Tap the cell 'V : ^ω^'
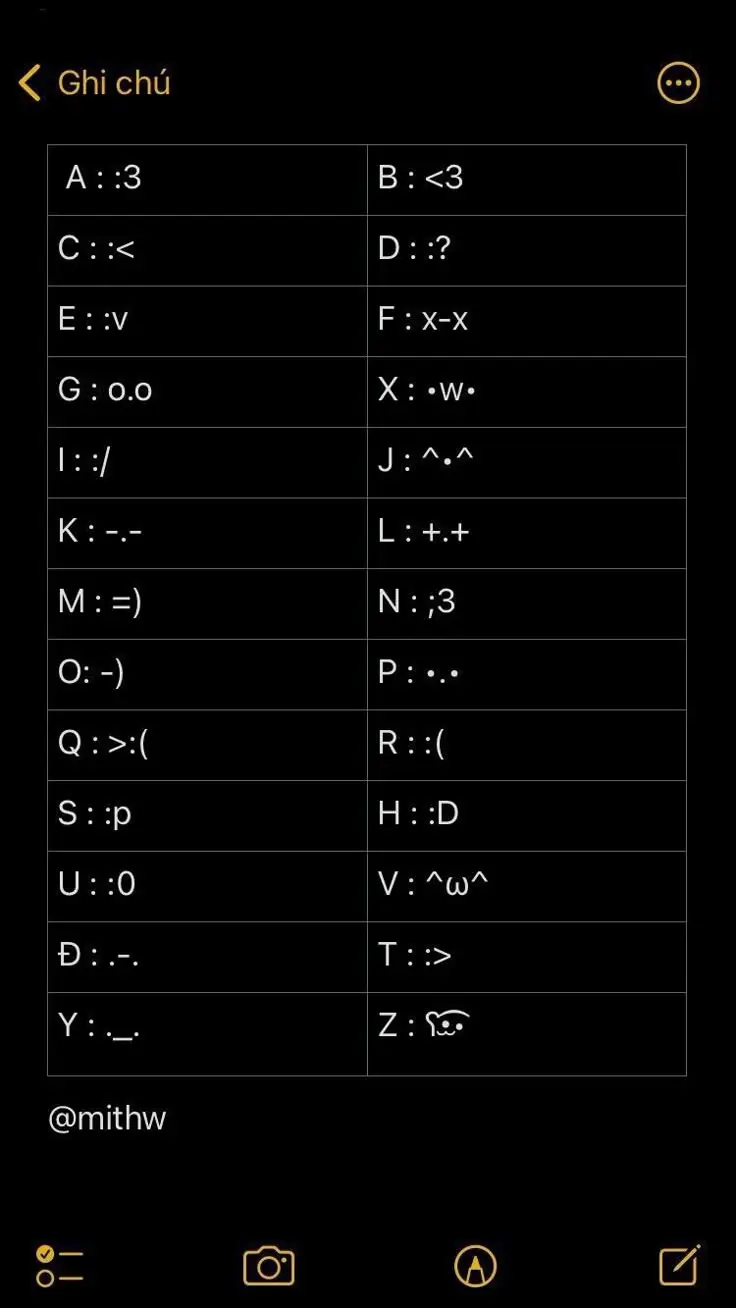The width and height of the screenshot is (736, 1308). (x=527, y=887)
